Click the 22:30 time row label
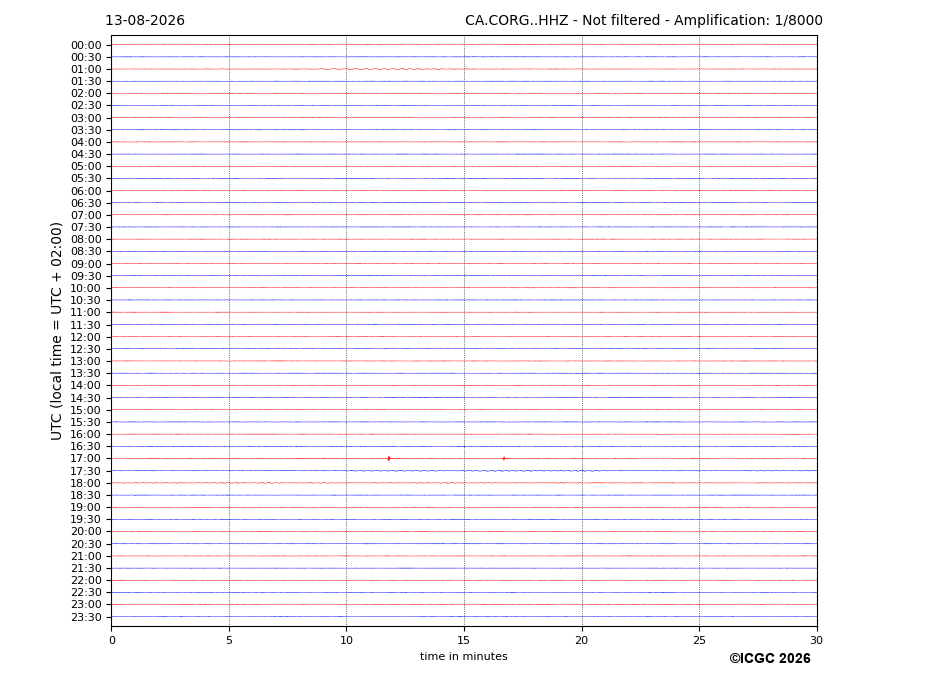 click(86, 593)
